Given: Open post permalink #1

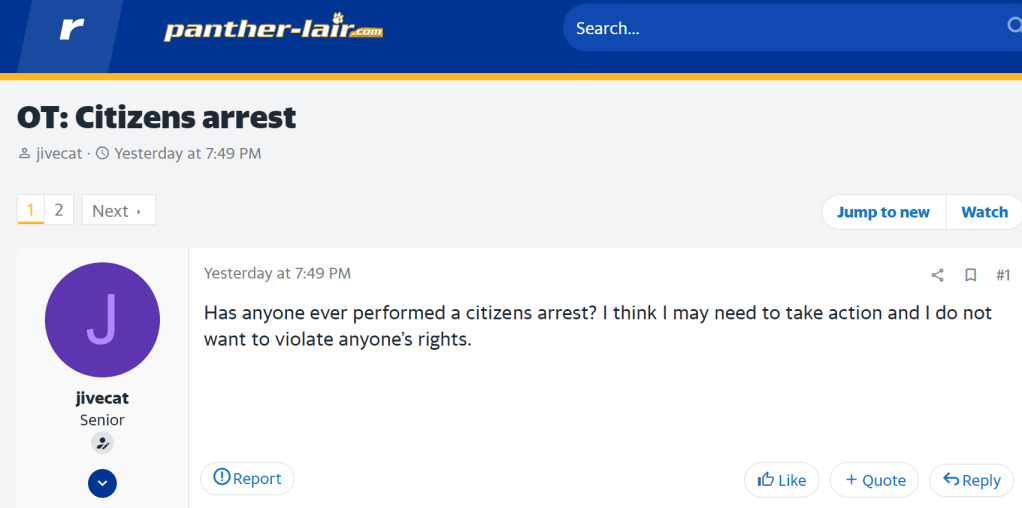Looking at the screenshot, I should (1003, 275).
